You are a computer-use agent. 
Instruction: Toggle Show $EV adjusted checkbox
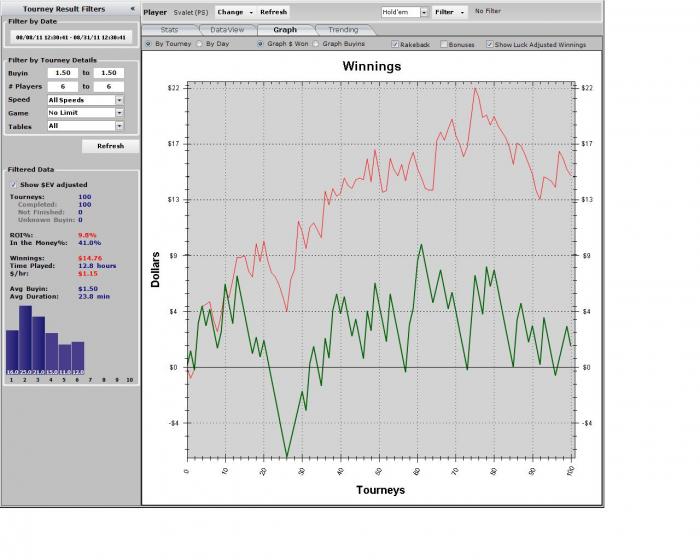(x=13, y=184)
